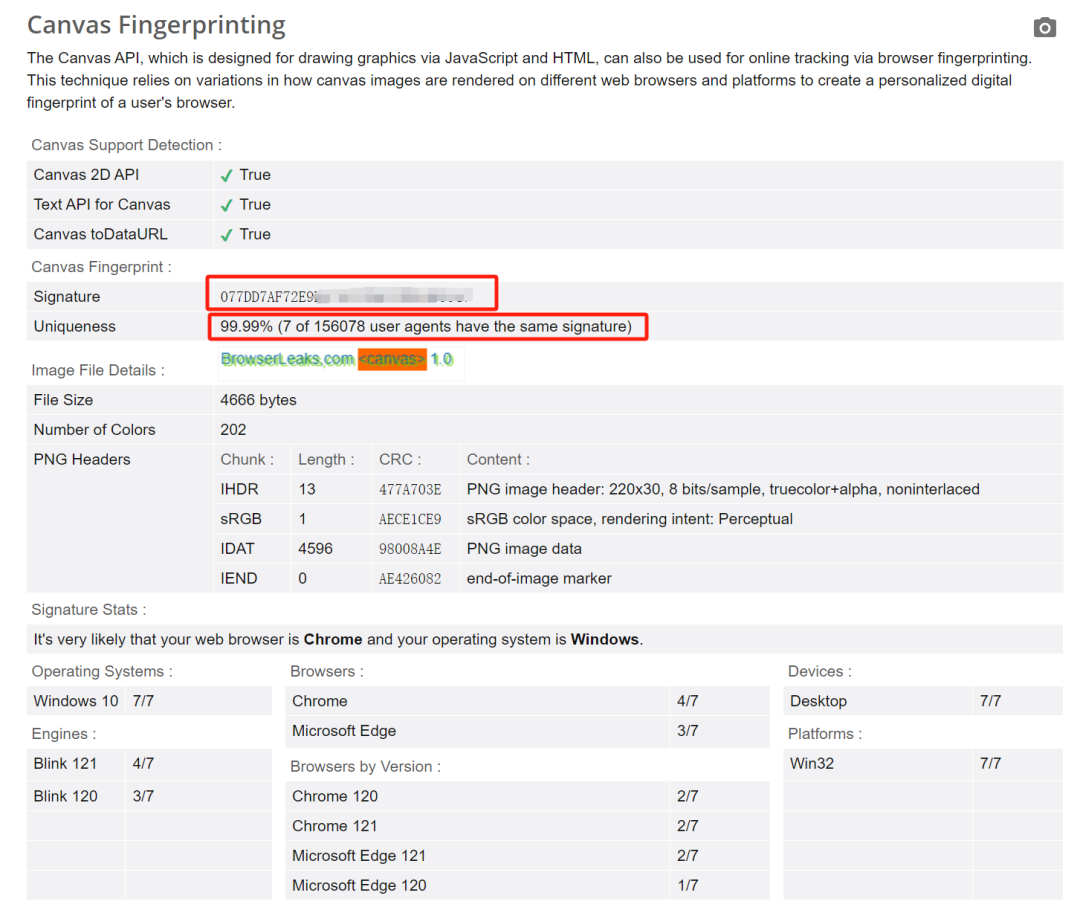The width and height of the screenshot is (1080, 910).
Task: Click the Canvas Fingerprinting heading
Action: [x=156, y=25]
